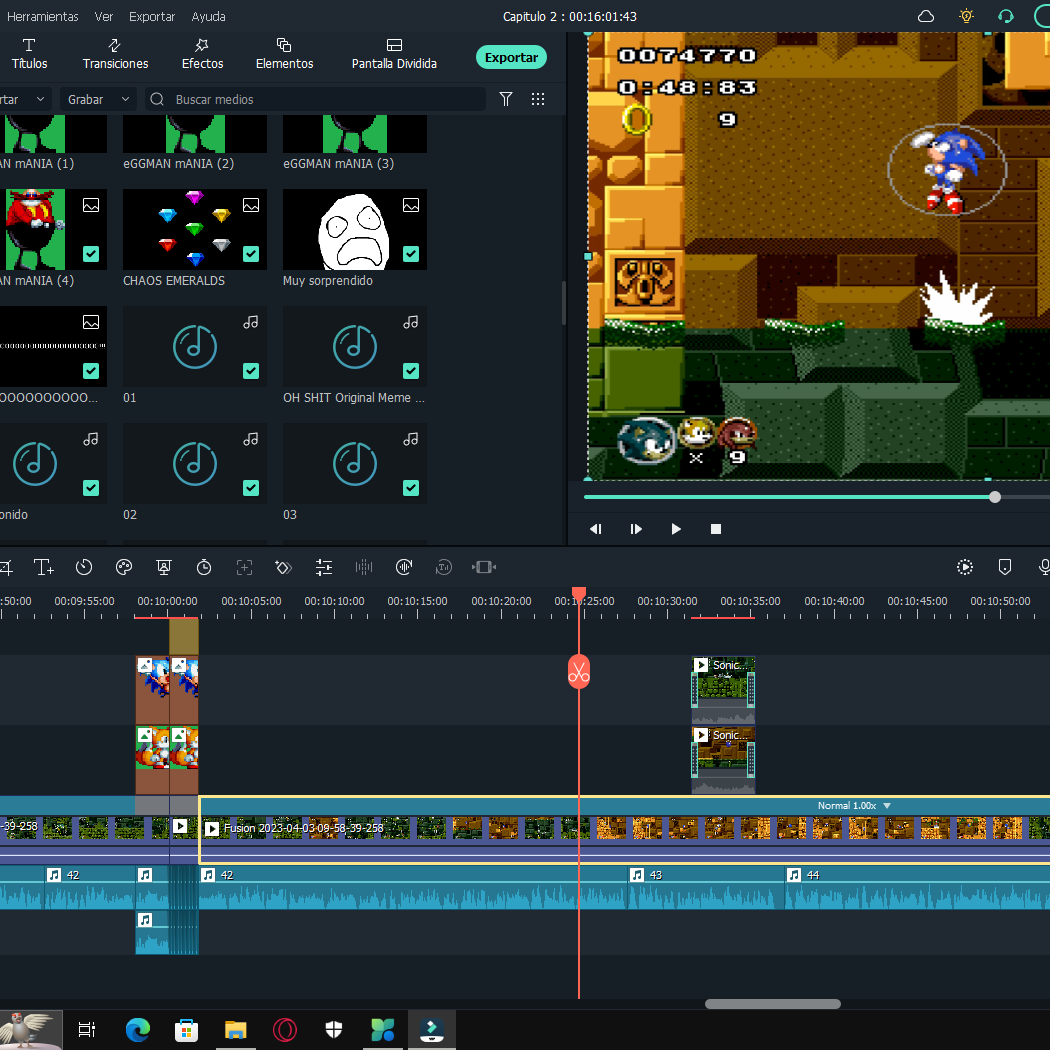Select the Muy sorprendido image thumbnail
The width and height of the screenshot is (1050, 1050).
(x=355, y=229)
